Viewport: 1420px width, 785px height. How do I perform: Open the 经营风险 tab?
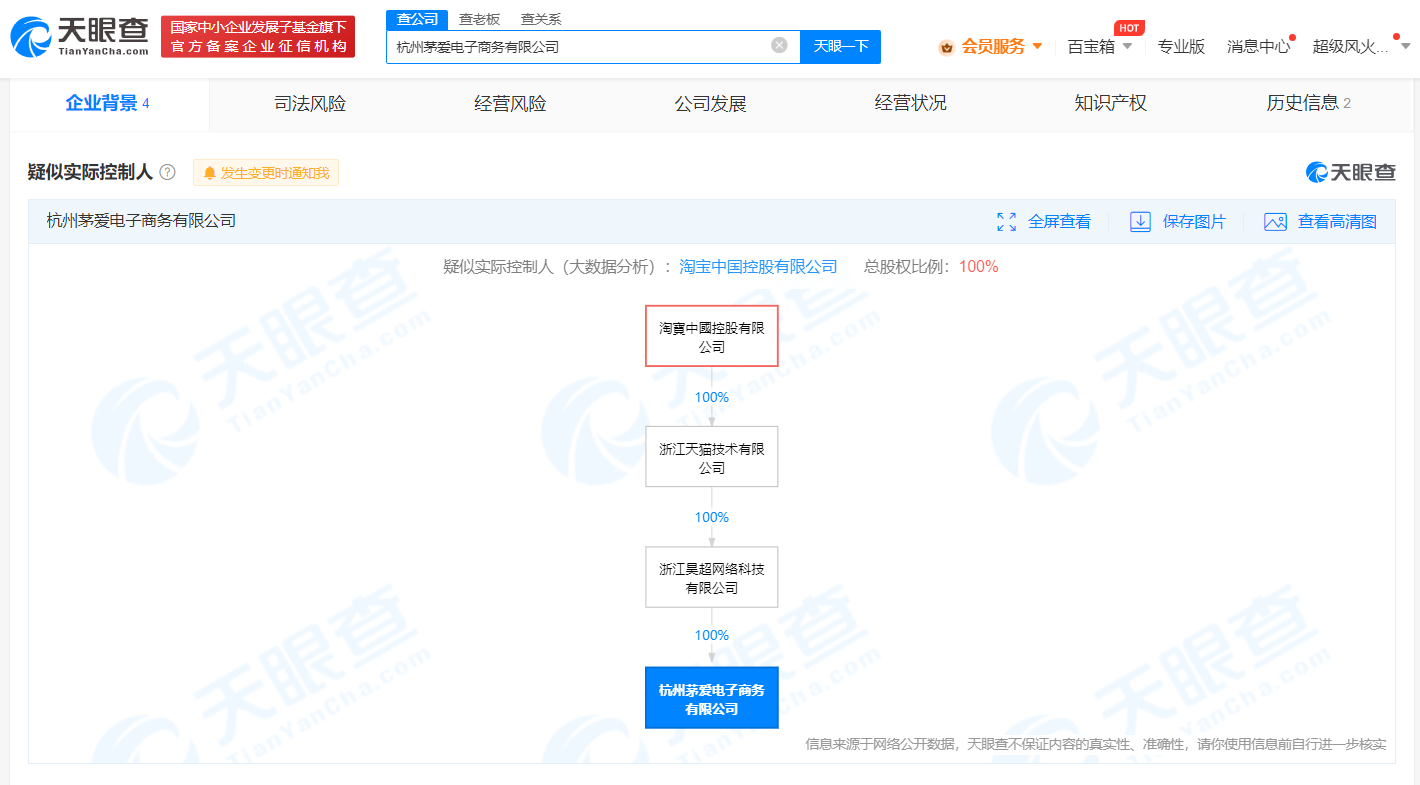click(510, 103)
